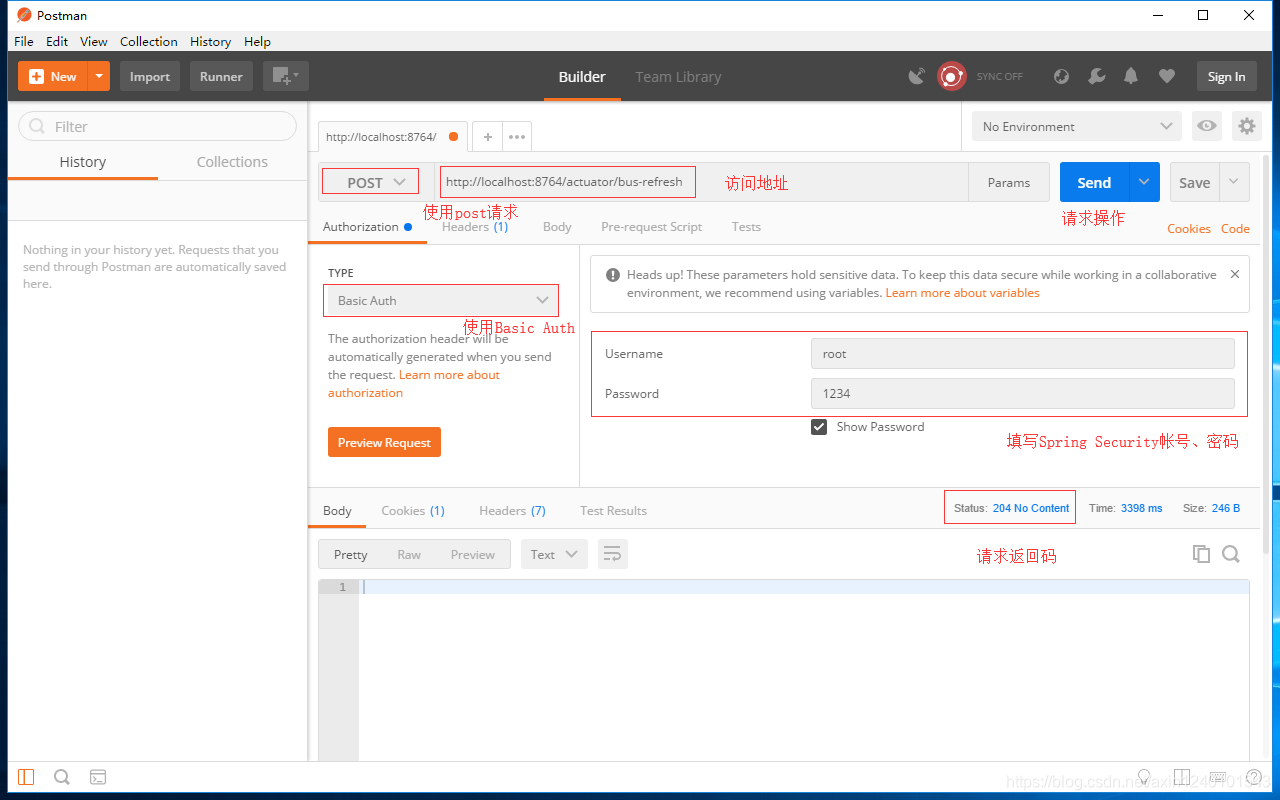The width and height of the screenshot is (1280, 800).
Task: Select the request Body tab
Action: coord(557,227)
